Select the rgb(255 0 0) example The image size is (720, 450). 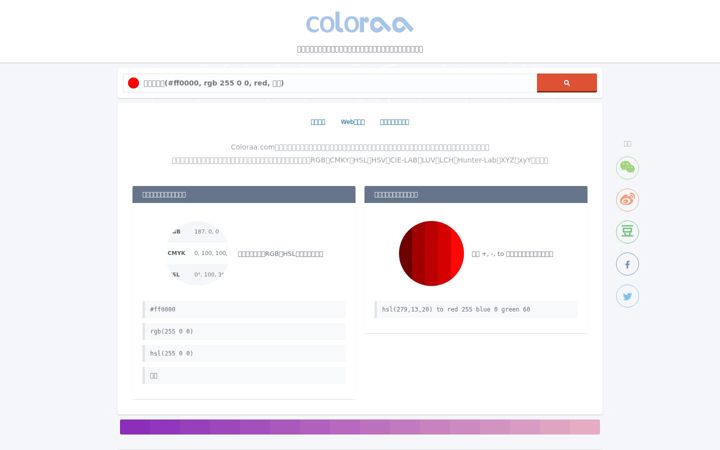click(244, 332)
